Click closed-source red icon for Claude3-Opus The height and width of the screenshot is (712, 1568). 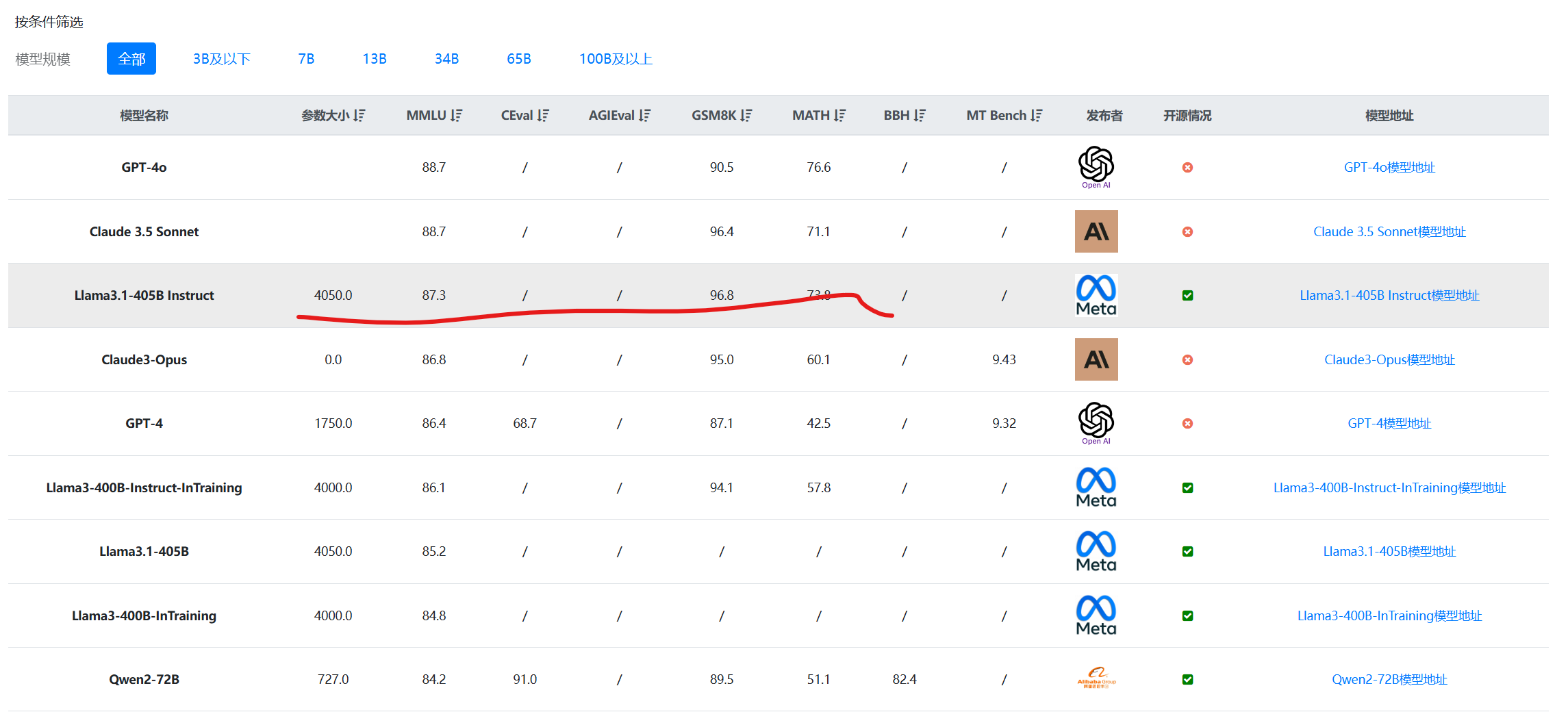(x=1187, y=359)
